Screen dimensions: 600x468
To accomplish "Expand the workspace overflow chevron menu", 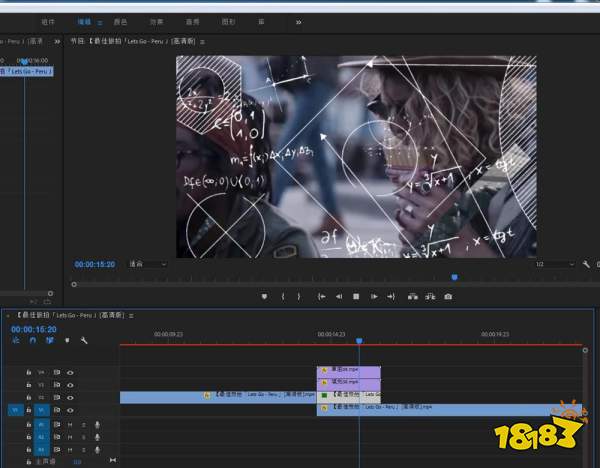I will 298,20.
